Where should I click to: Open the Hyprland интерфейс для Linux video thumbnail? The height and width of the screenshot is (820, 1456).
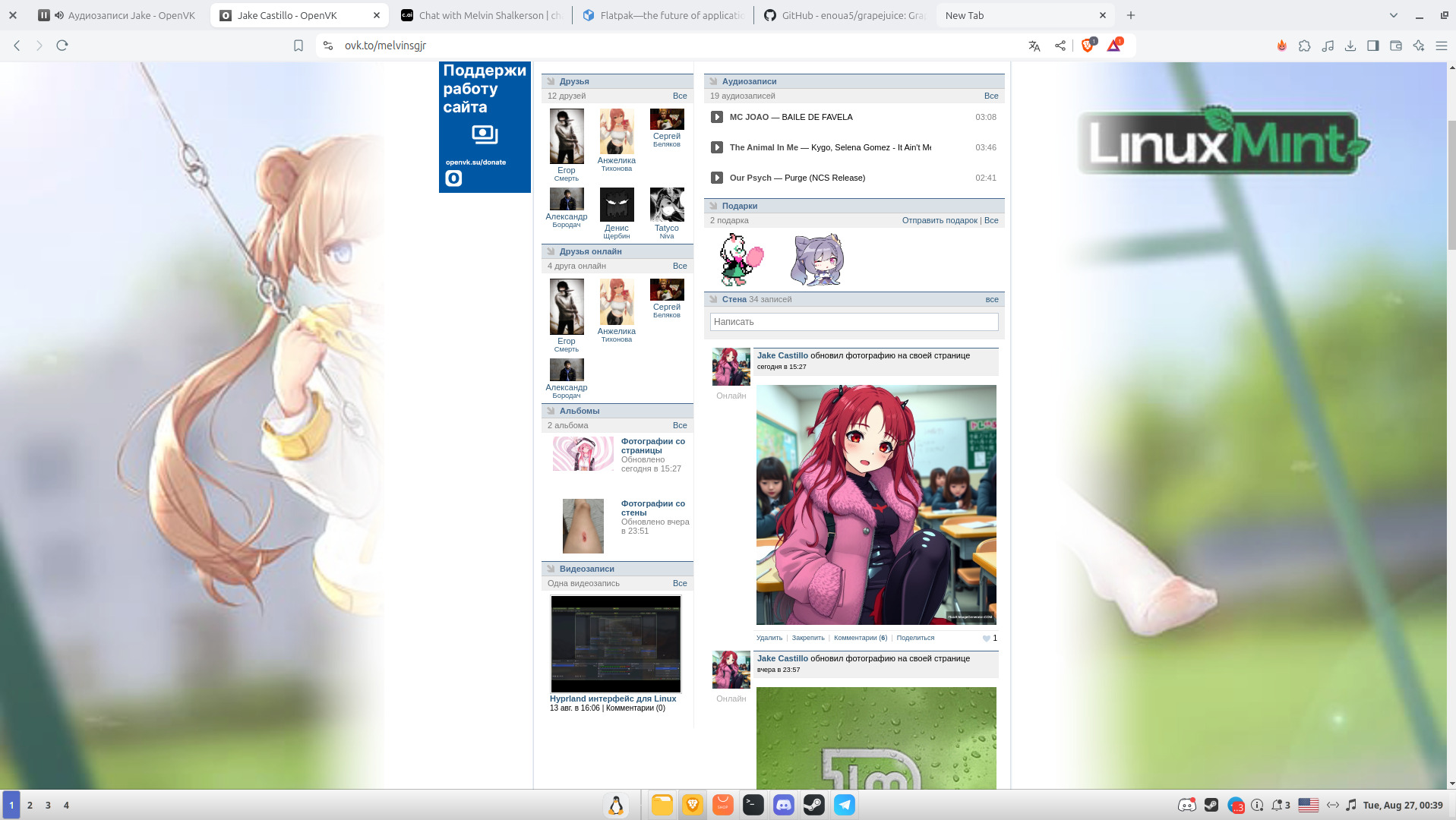click(615, 644)
